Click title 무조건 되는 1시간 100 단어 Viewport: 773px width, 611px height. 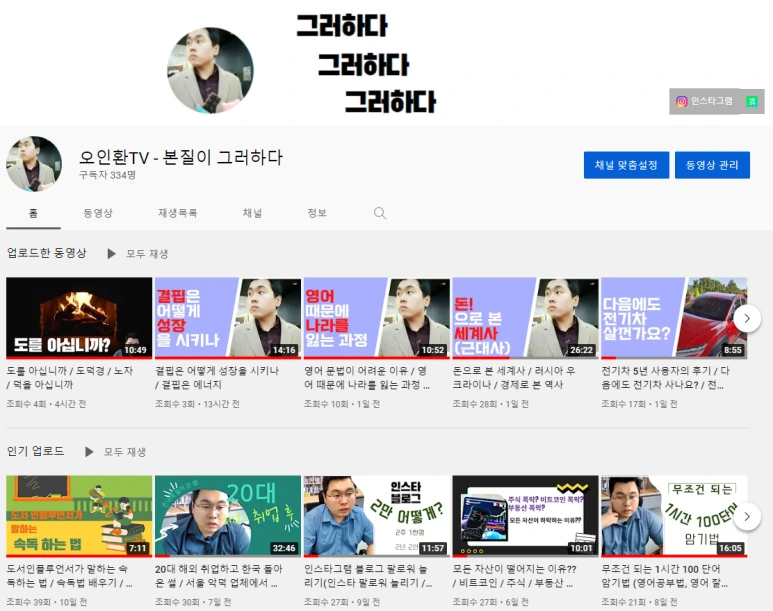click(664, 575)
